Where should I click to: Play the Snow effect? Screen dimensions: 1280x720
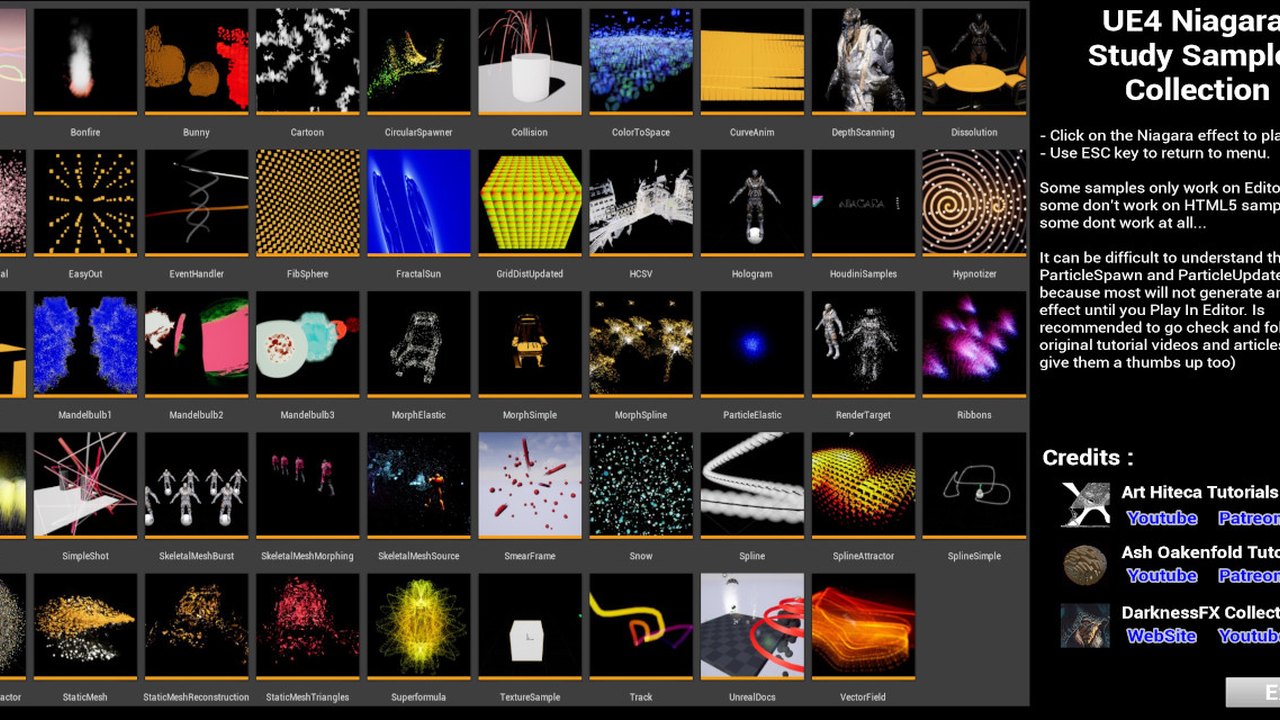click(640, 485)
